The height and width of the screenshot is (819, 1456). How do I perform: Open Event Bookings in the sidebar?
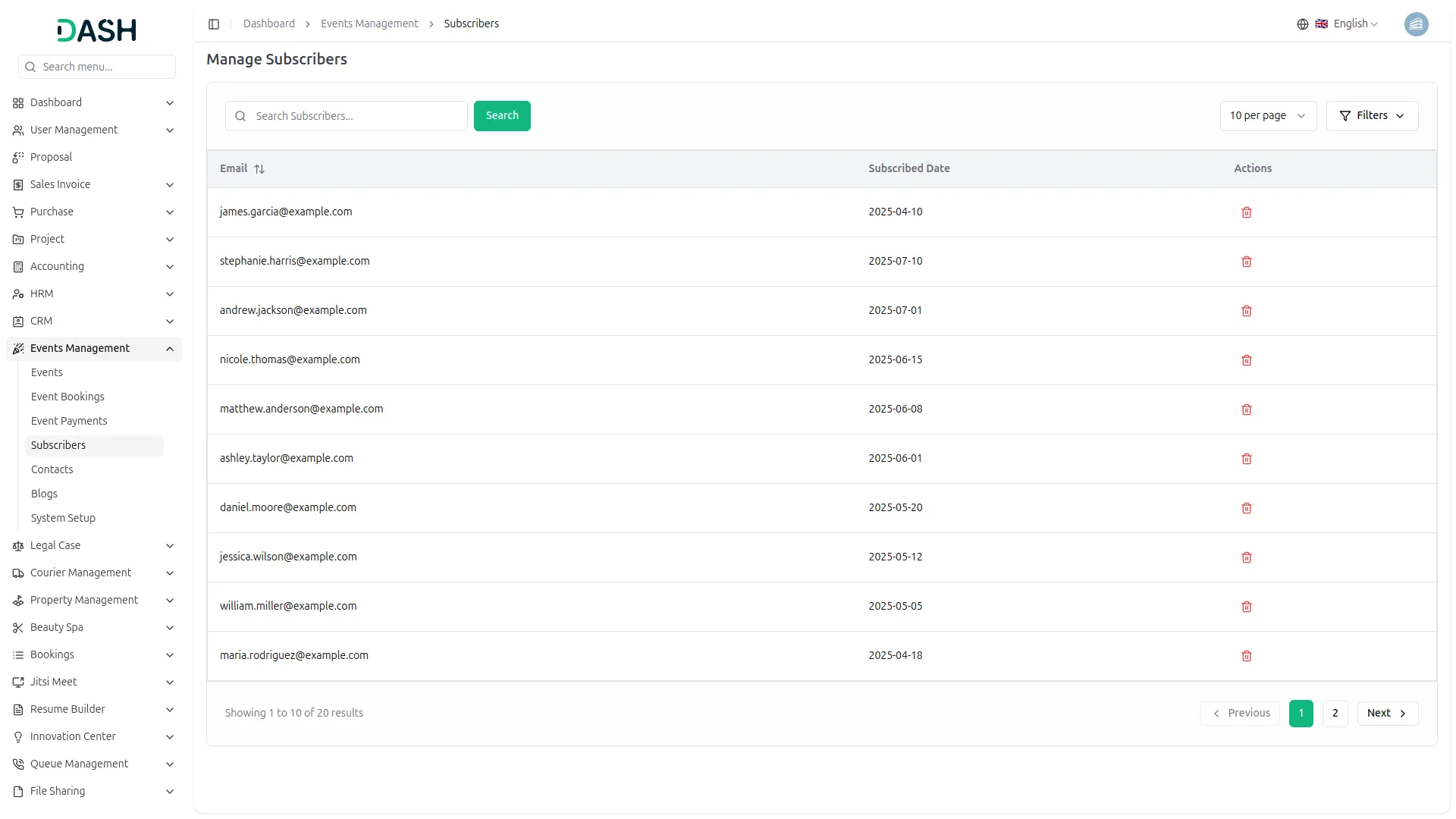click(67, 397)
